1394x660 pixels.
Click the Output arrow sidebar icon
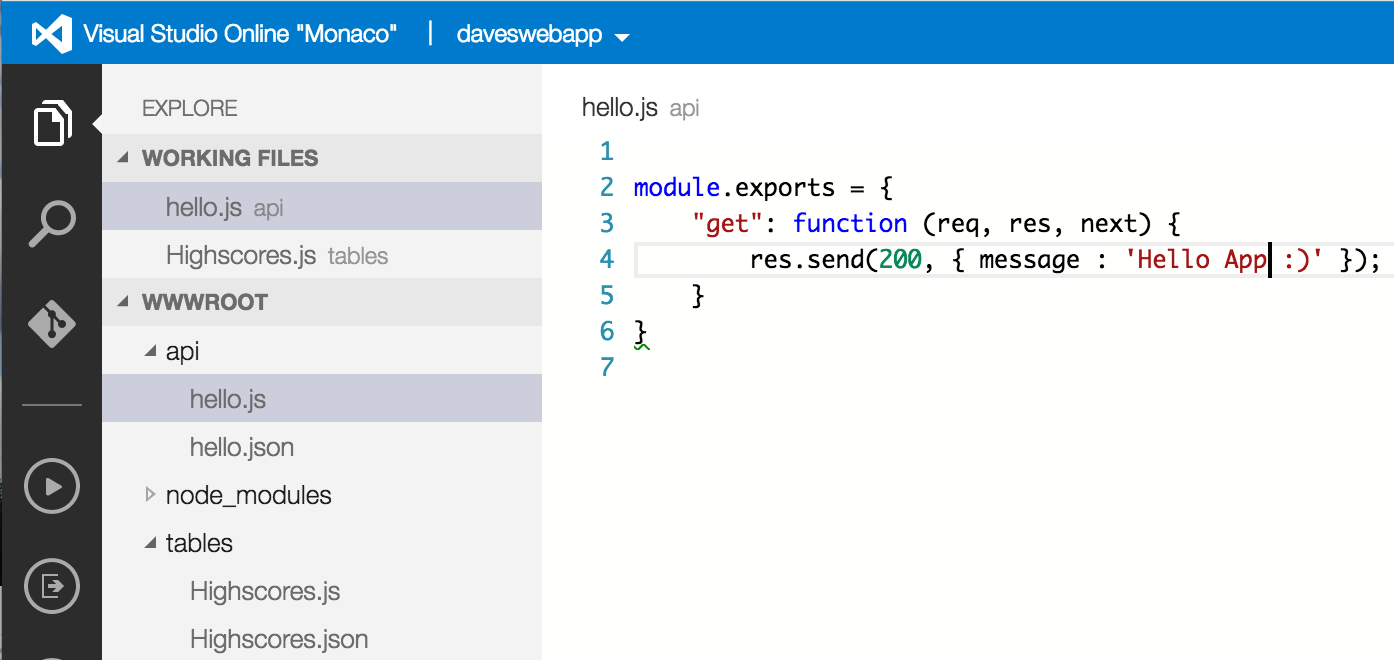52,585
